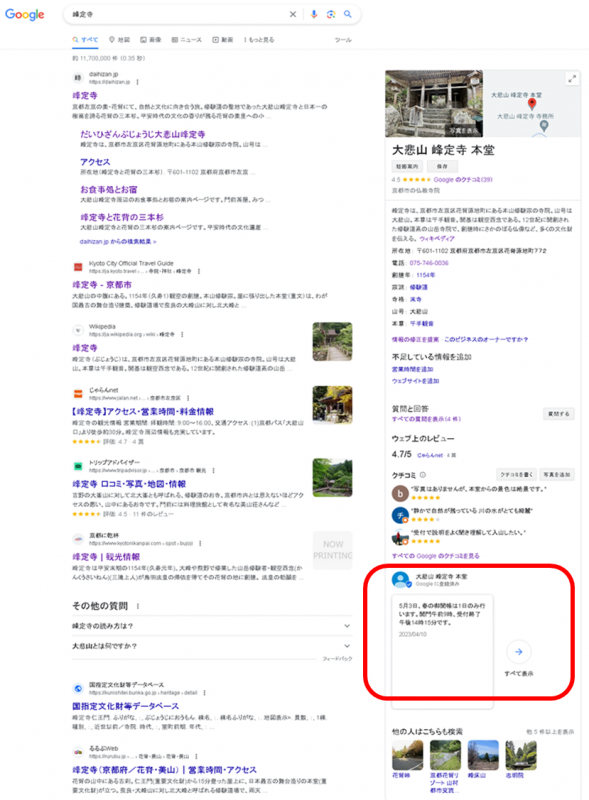
Task: Open the トリップアドバイザー 峰定寺 result
Action: pyautogui.click(x=129, y=484)
